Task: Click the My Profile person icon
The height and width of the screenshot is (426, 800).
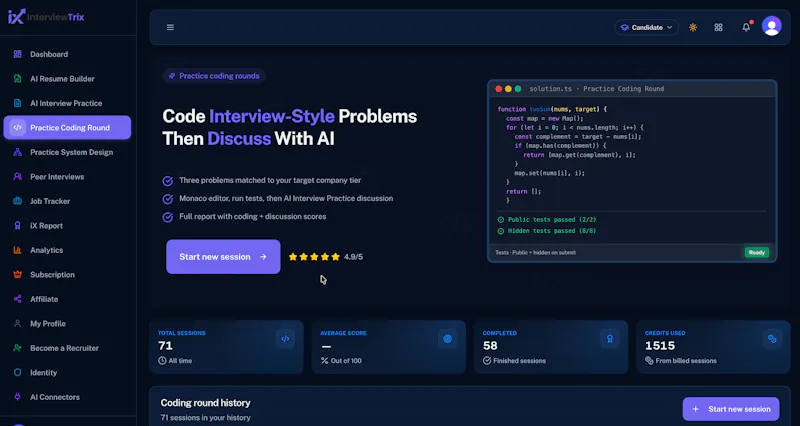Action: (17, 323)
